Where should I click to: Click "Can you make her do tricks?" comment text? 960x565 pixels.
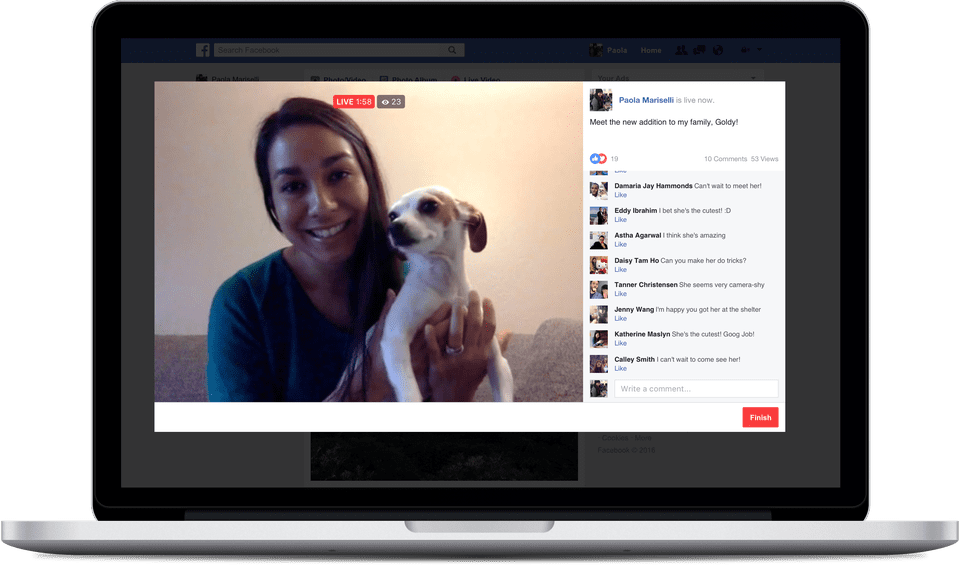point(703,261)
